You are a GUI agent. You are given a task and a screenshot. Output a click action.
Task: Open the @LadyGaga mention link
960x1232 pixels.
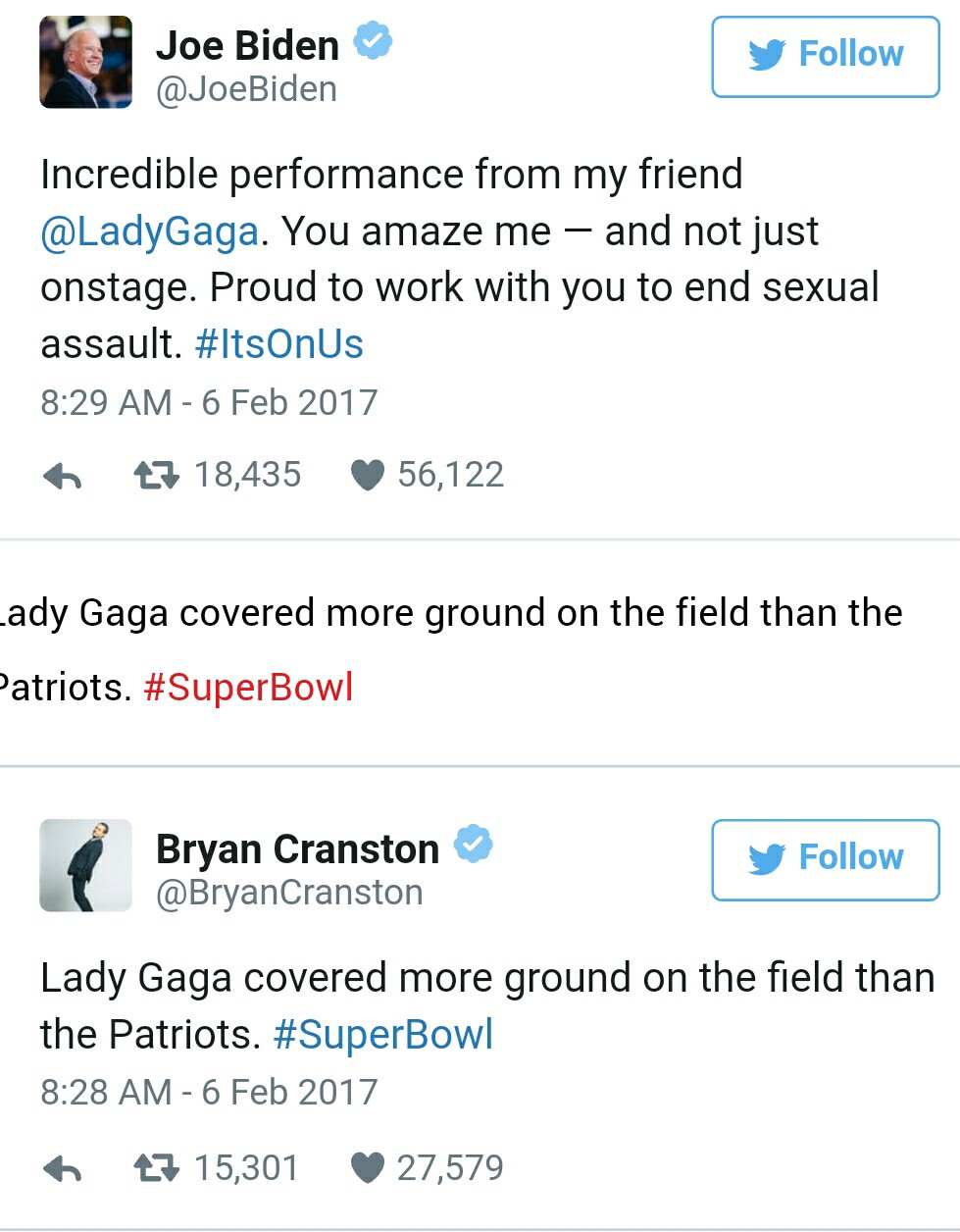pyautogui.click(x=149, y=231)
